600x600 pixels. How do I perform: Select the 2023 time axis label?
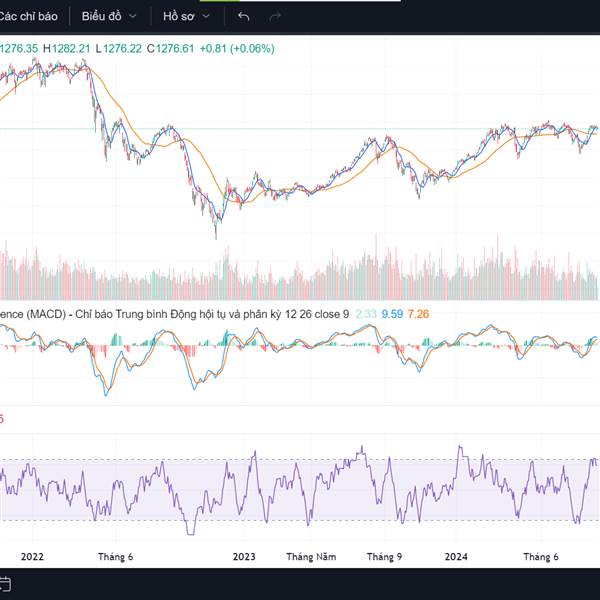244,557
